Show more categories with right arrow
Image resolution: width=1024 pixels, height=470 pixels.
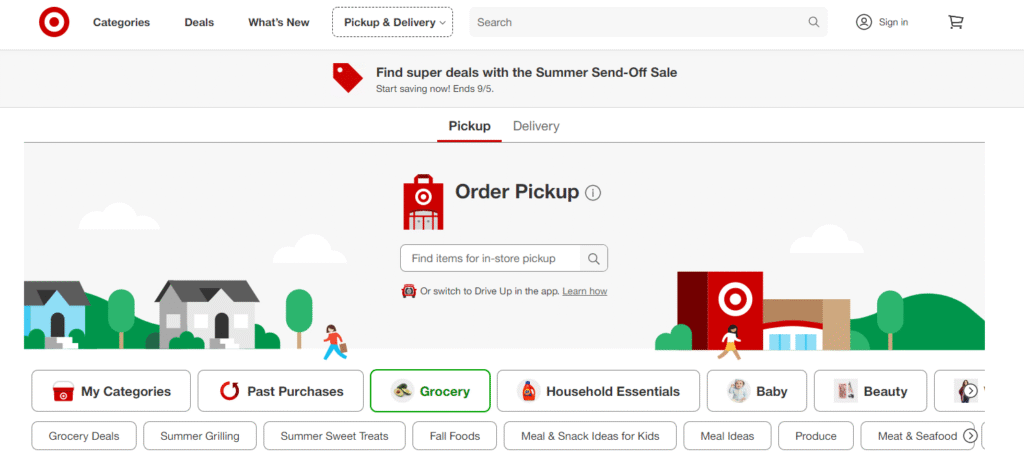point(971,391)
